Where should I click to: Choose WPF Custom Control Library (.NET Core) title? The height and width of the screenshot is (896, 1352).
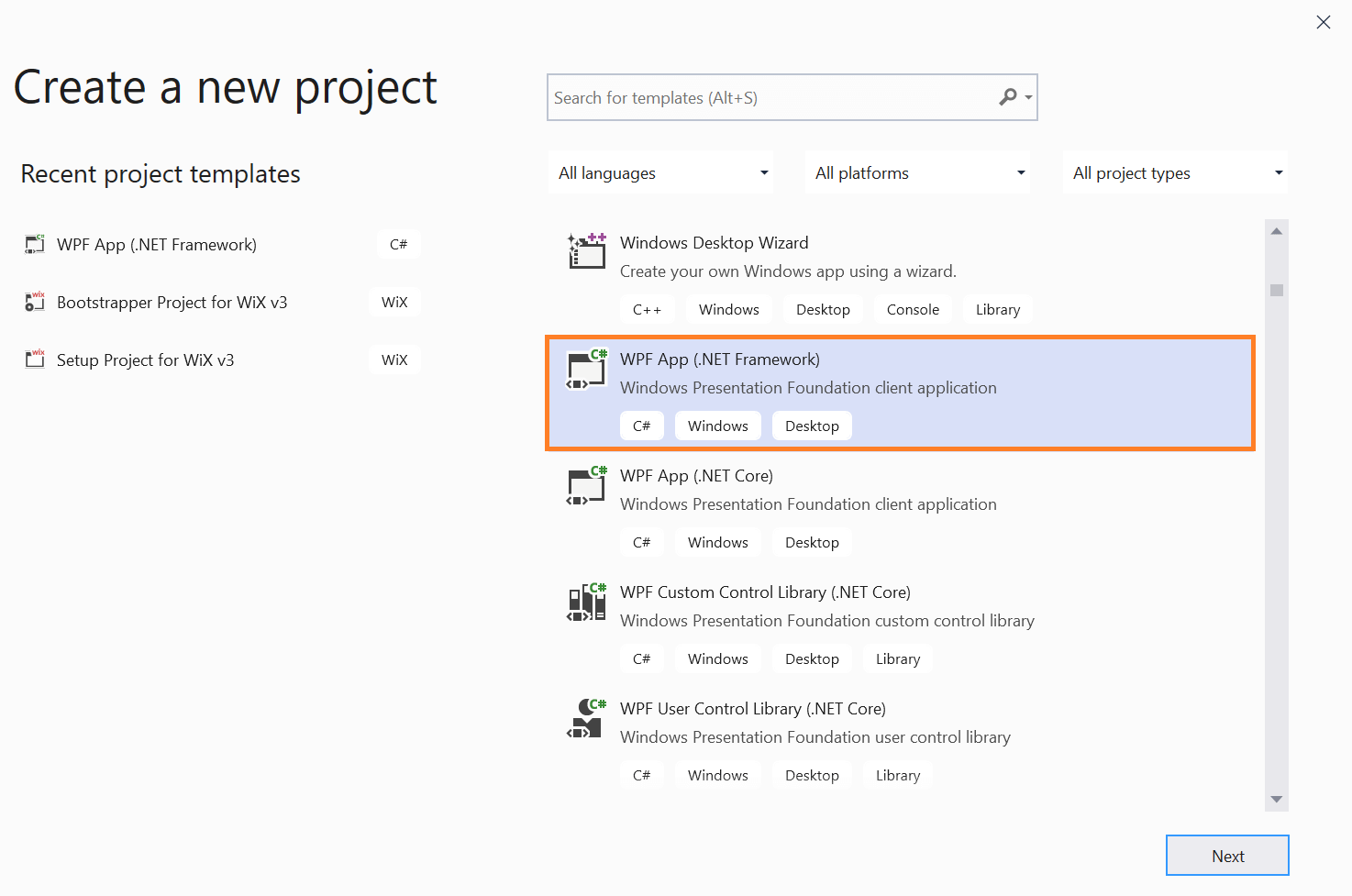(x=765, y=592)
